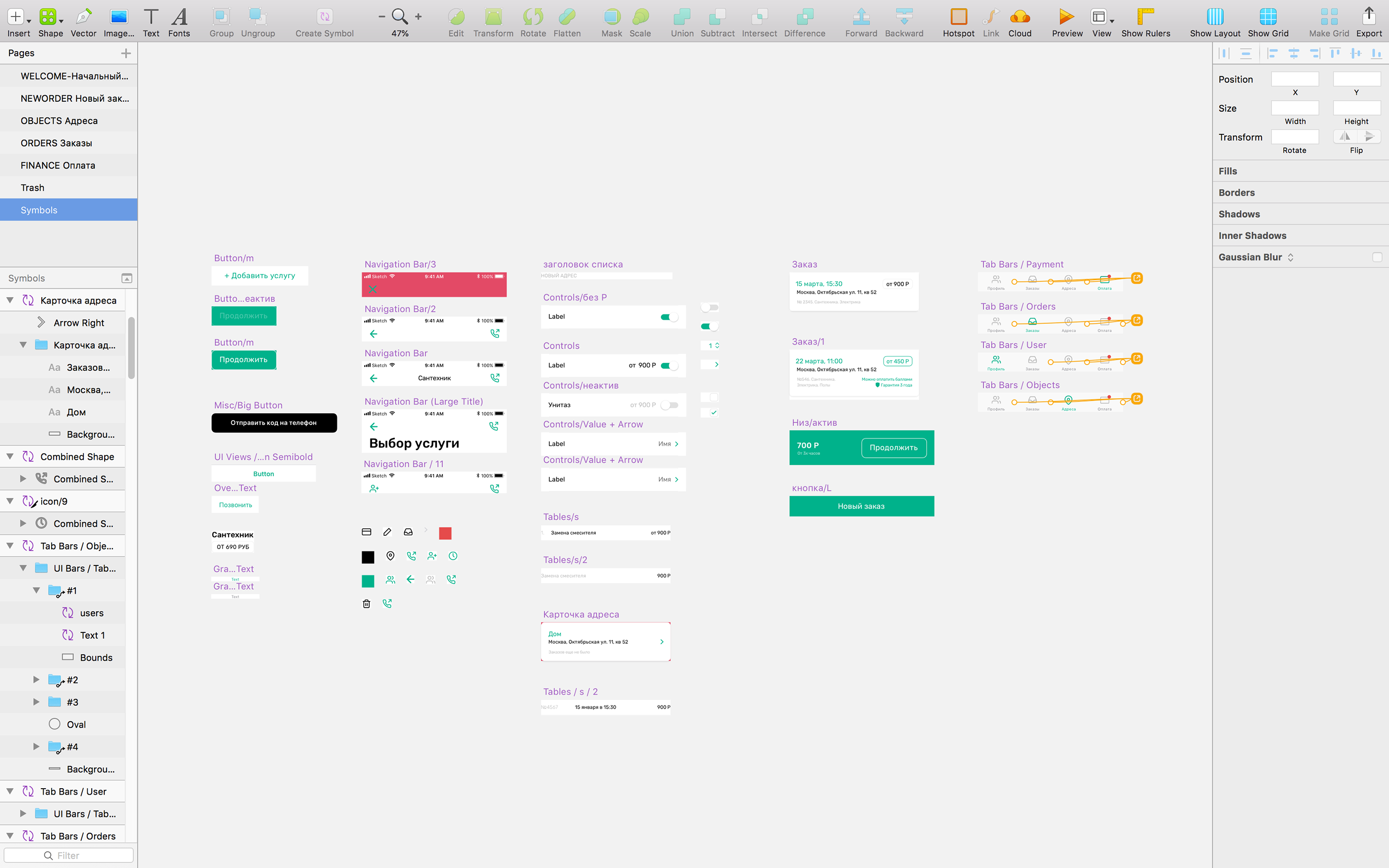Viewport: 1389px width, 868px height.
Task: Enable the Gaussian Blur checkbox
Action: [1377, 257]
